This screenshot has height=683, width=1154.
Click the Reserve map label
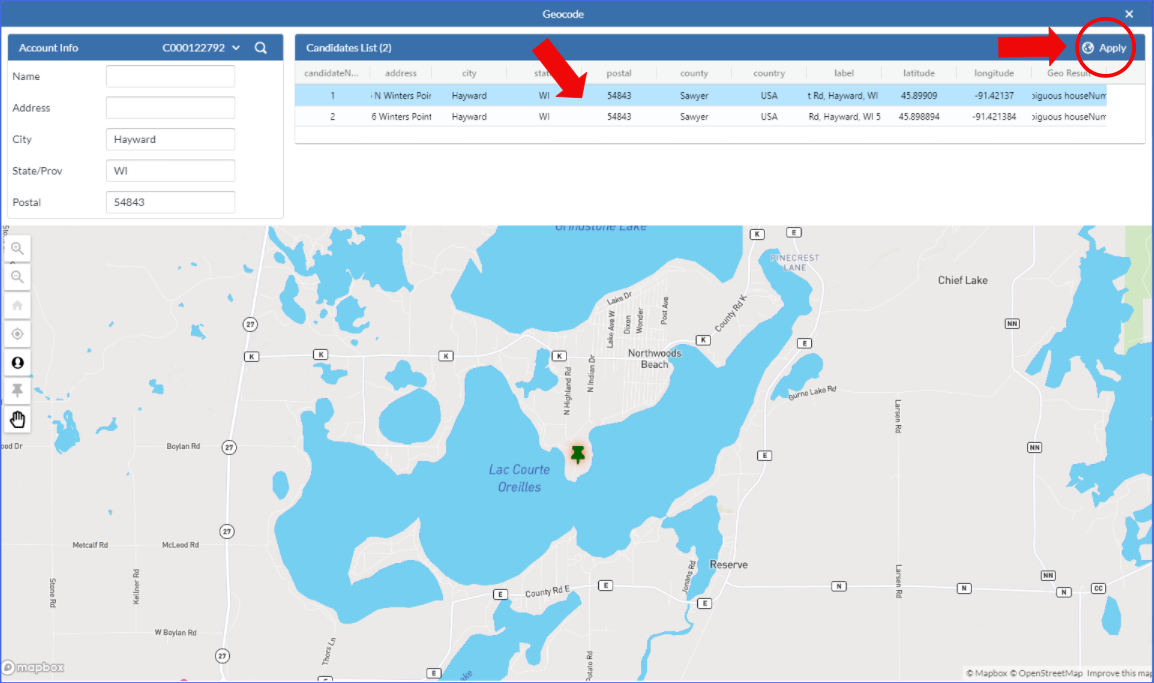[729, 565]
